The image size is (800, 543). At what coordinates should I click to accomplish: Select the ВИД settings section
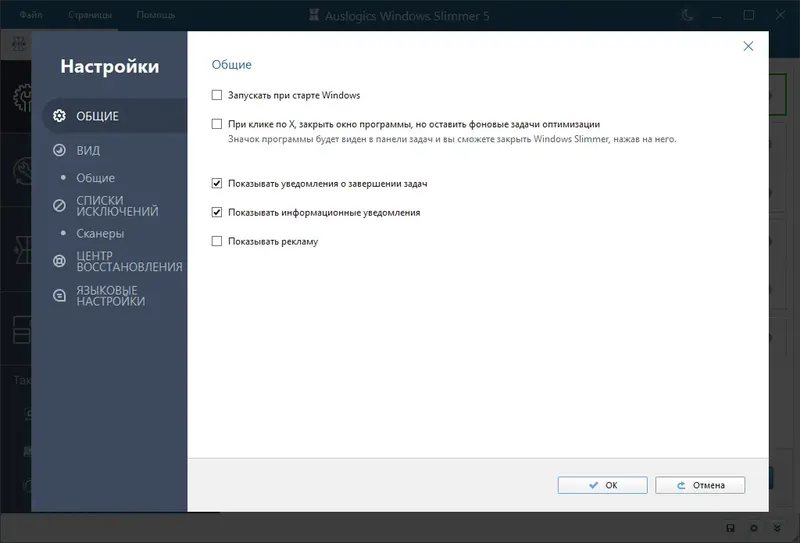pyautogui.click(x=88, y=151)
